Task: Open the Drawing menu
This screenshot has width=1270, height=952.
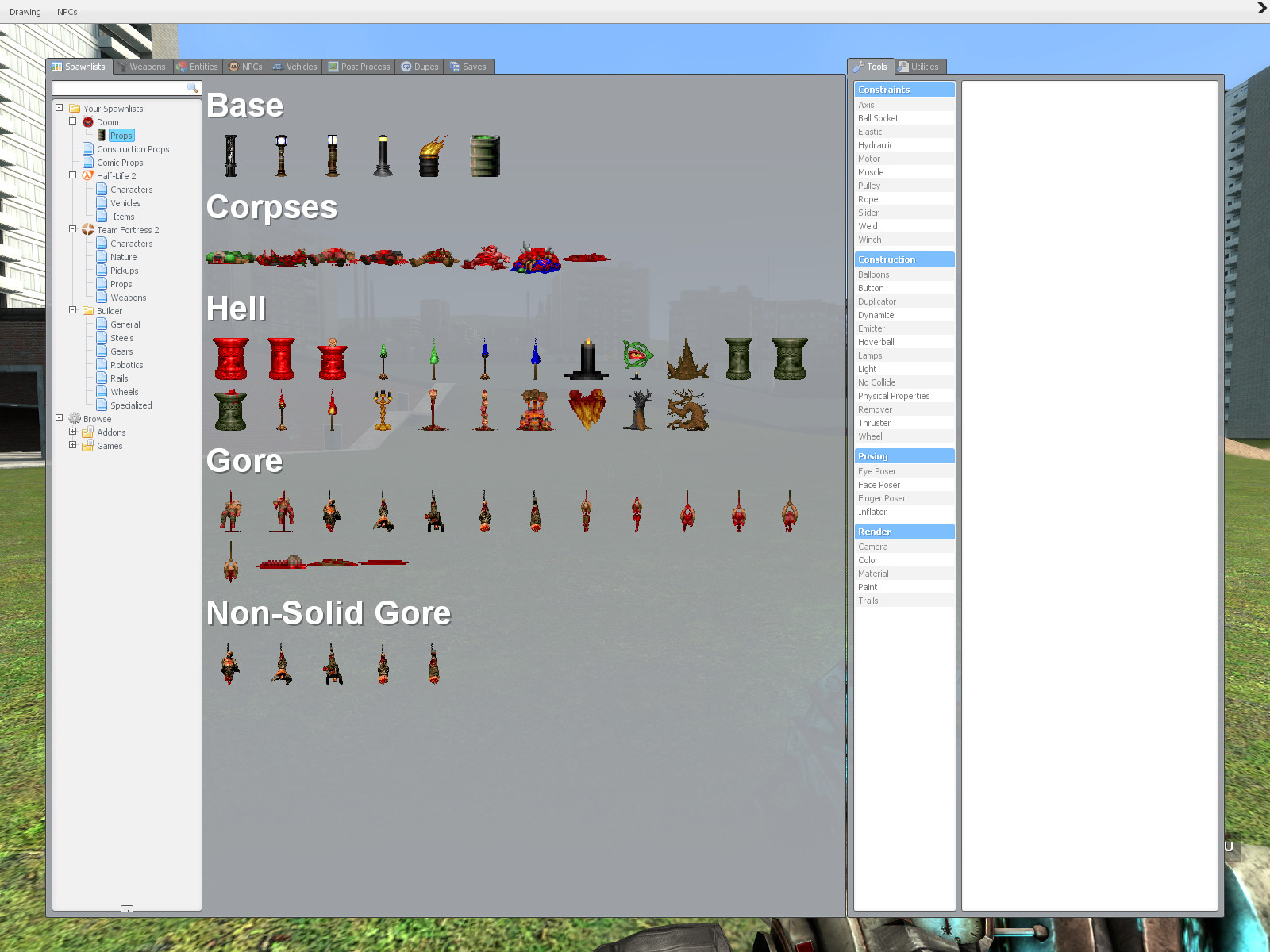Action: [x=25, y=12]
